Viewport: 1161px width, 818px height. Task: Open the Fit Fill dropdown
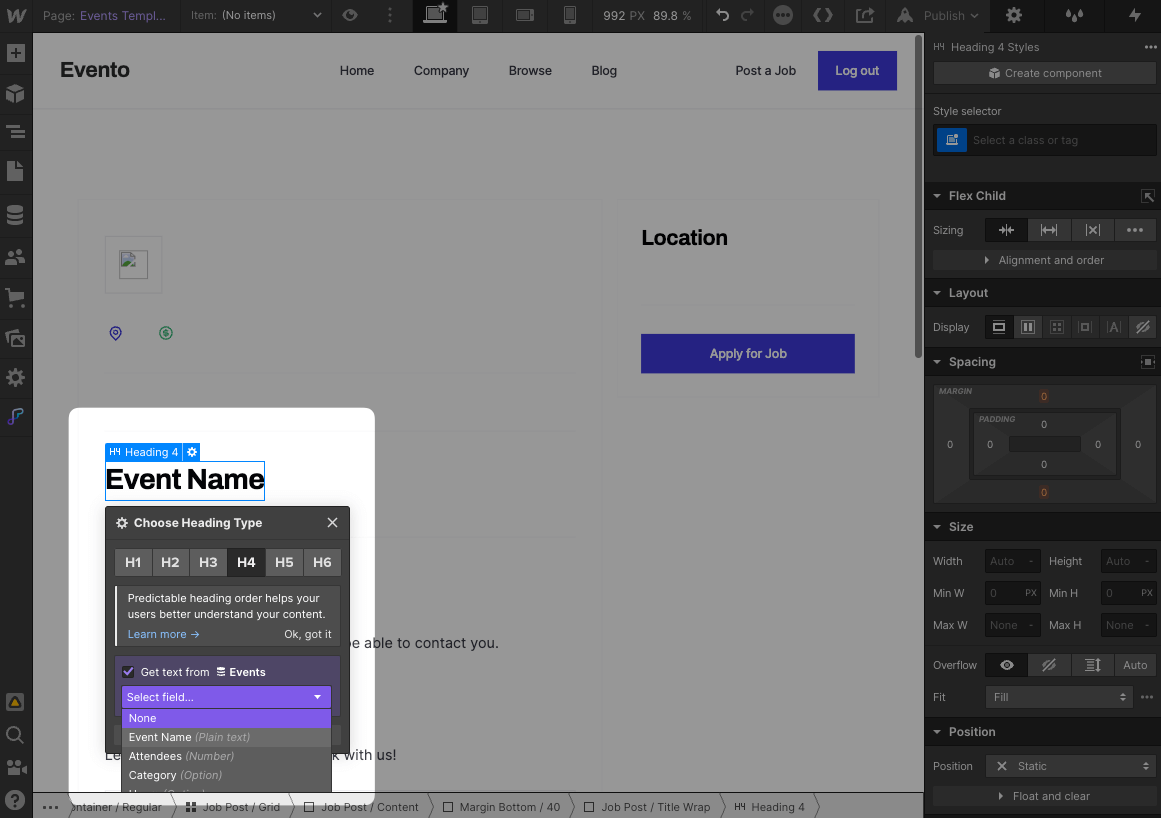(1059, 697)
